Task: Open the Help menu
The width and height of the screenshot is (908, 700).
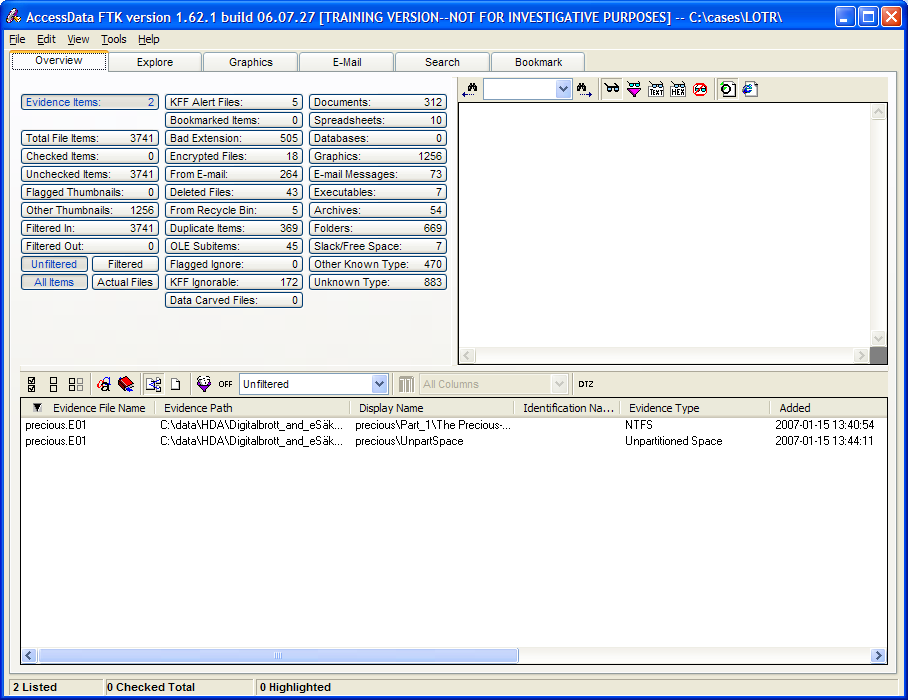Action: point(149,39)
